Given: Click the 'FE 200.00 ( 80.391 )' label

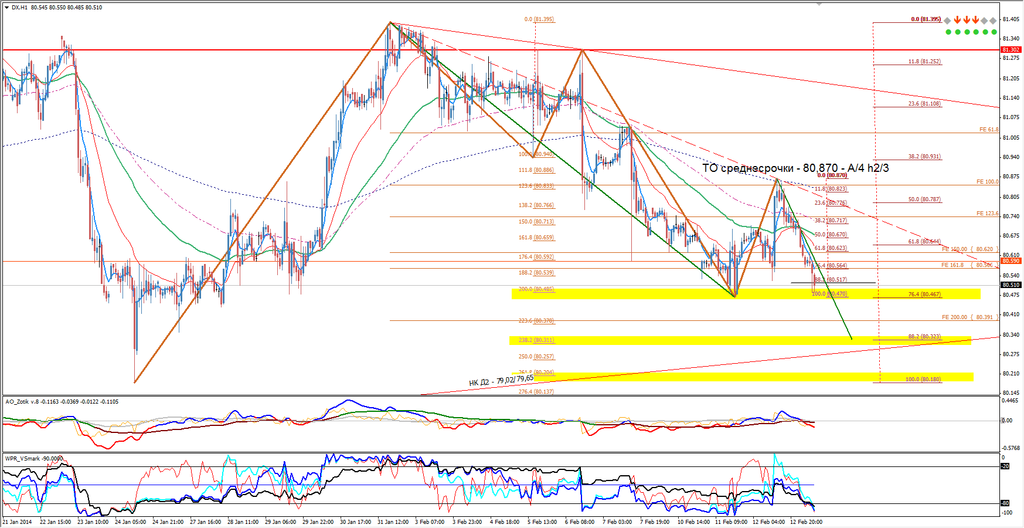Looking at the screenshot, I should click(970, 317).
